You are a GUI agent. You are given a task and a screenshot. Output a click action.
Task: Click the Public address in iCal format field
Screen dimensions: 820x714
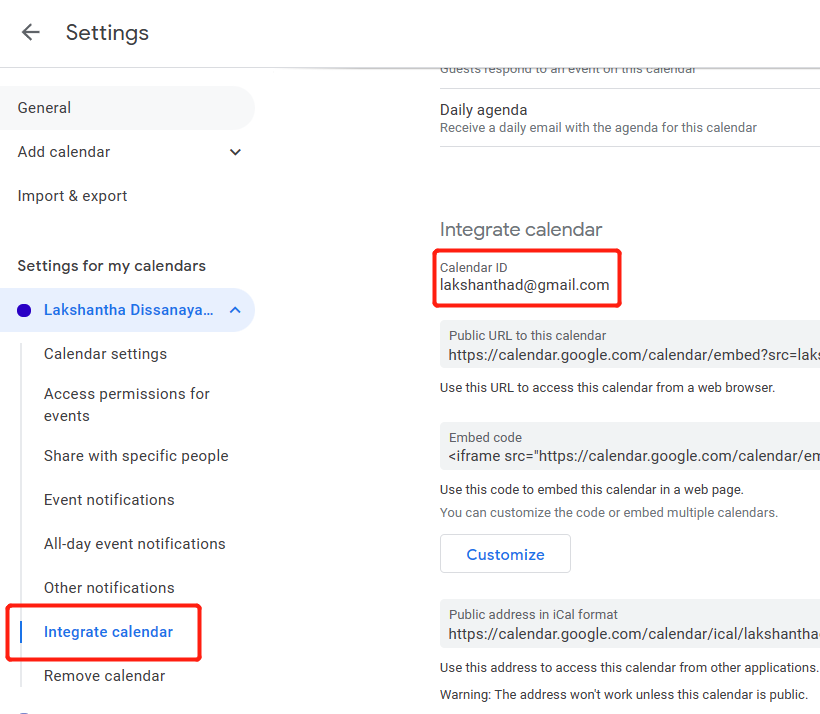(x=632, y=625)
